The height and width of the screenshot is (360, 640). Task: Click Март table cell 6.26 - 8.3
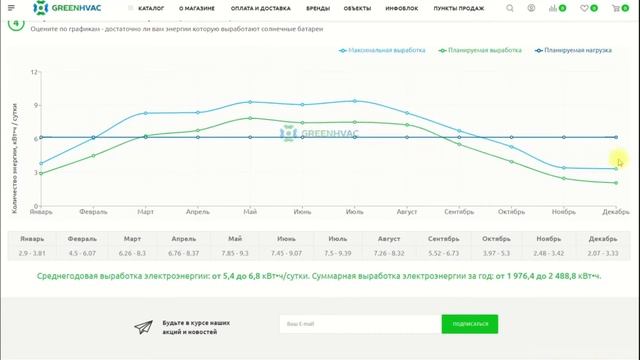[132, 253]
